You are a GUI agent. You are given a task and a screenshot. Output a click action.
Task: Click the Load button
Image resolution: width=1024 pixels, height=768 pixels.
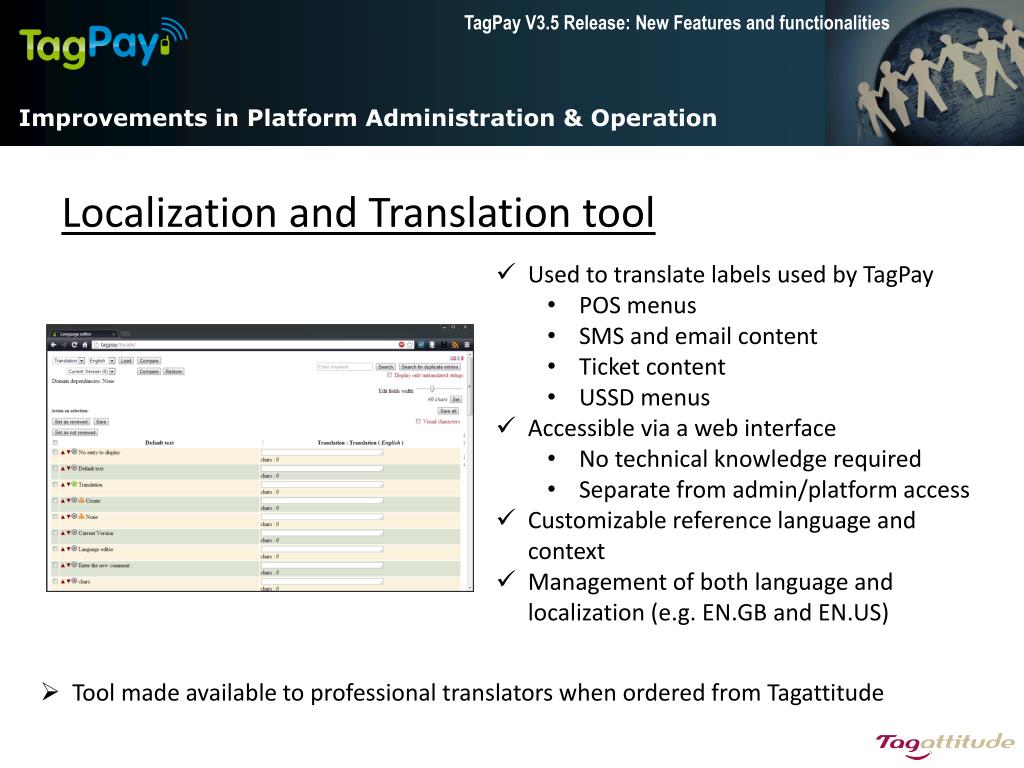(x=126, y=360)
